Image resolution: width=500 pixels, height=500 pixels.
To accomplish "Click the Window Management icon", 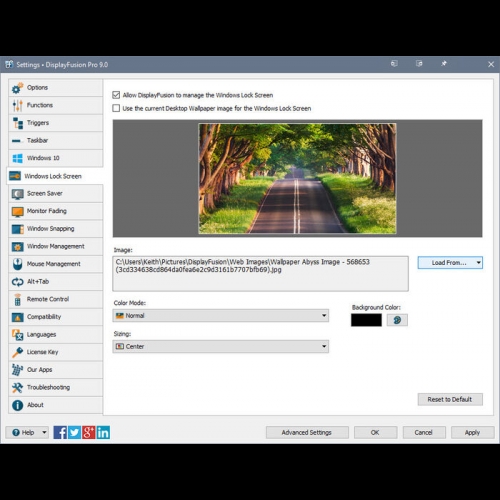I will 17,247.
